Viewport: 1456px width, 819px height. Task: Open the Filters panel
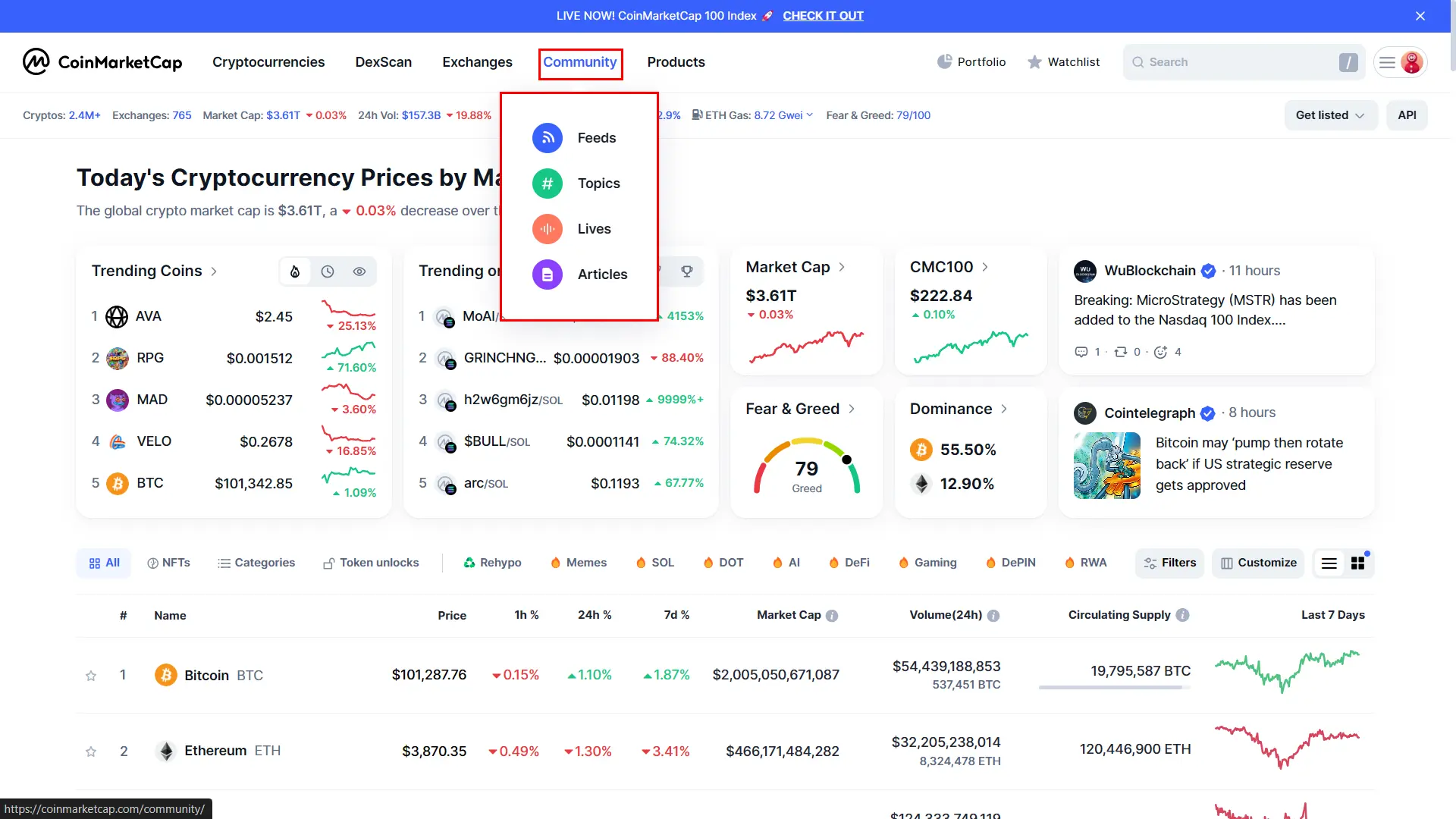[x=1169, y=563]
